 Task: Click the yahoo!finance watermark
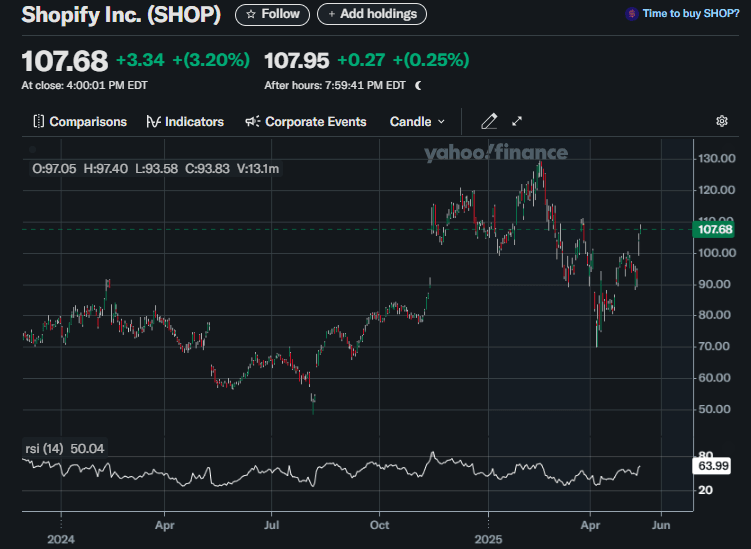[495, 153]
